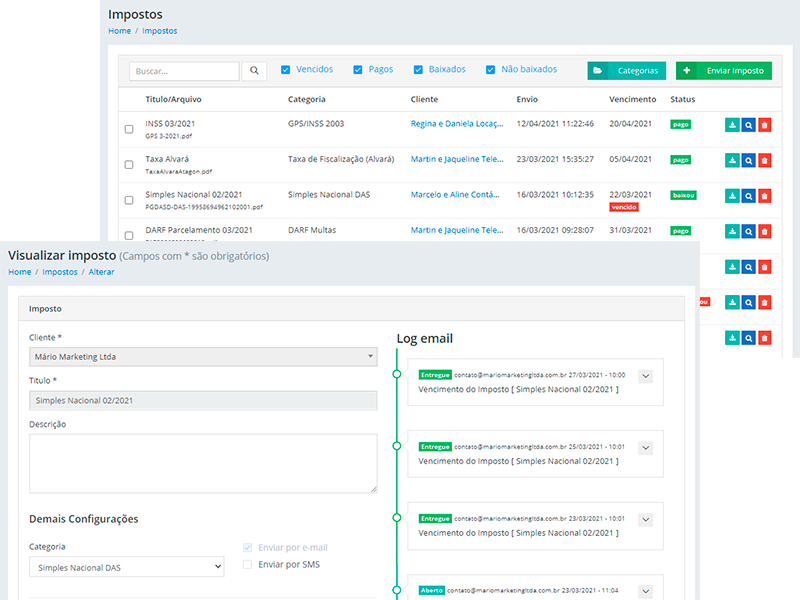View details of INSS 03/2021 row

click(748, 125)
